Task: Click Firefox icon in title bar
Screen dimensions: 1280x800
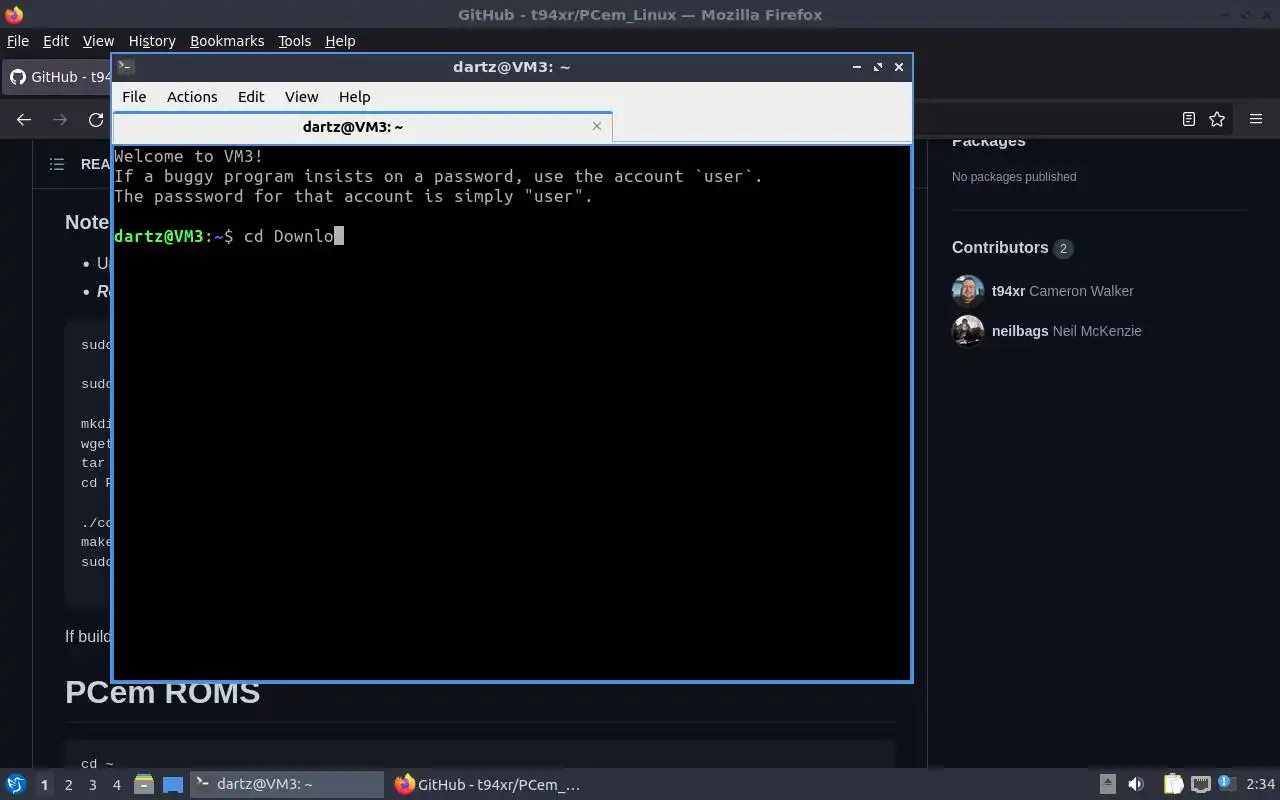Action: [13, 14]
